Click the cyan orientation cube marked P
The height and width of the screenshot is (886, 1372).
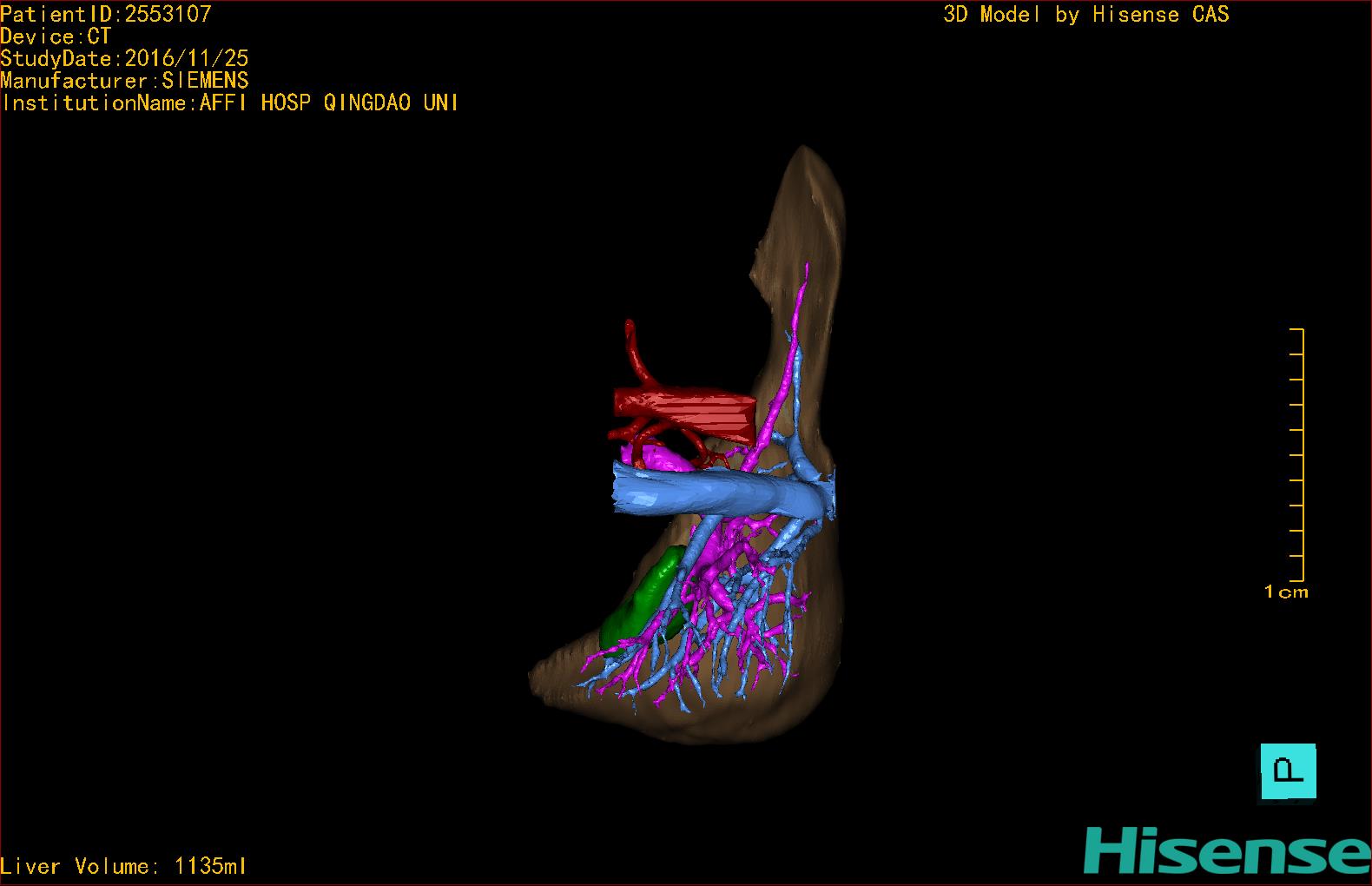[1288, 771]
